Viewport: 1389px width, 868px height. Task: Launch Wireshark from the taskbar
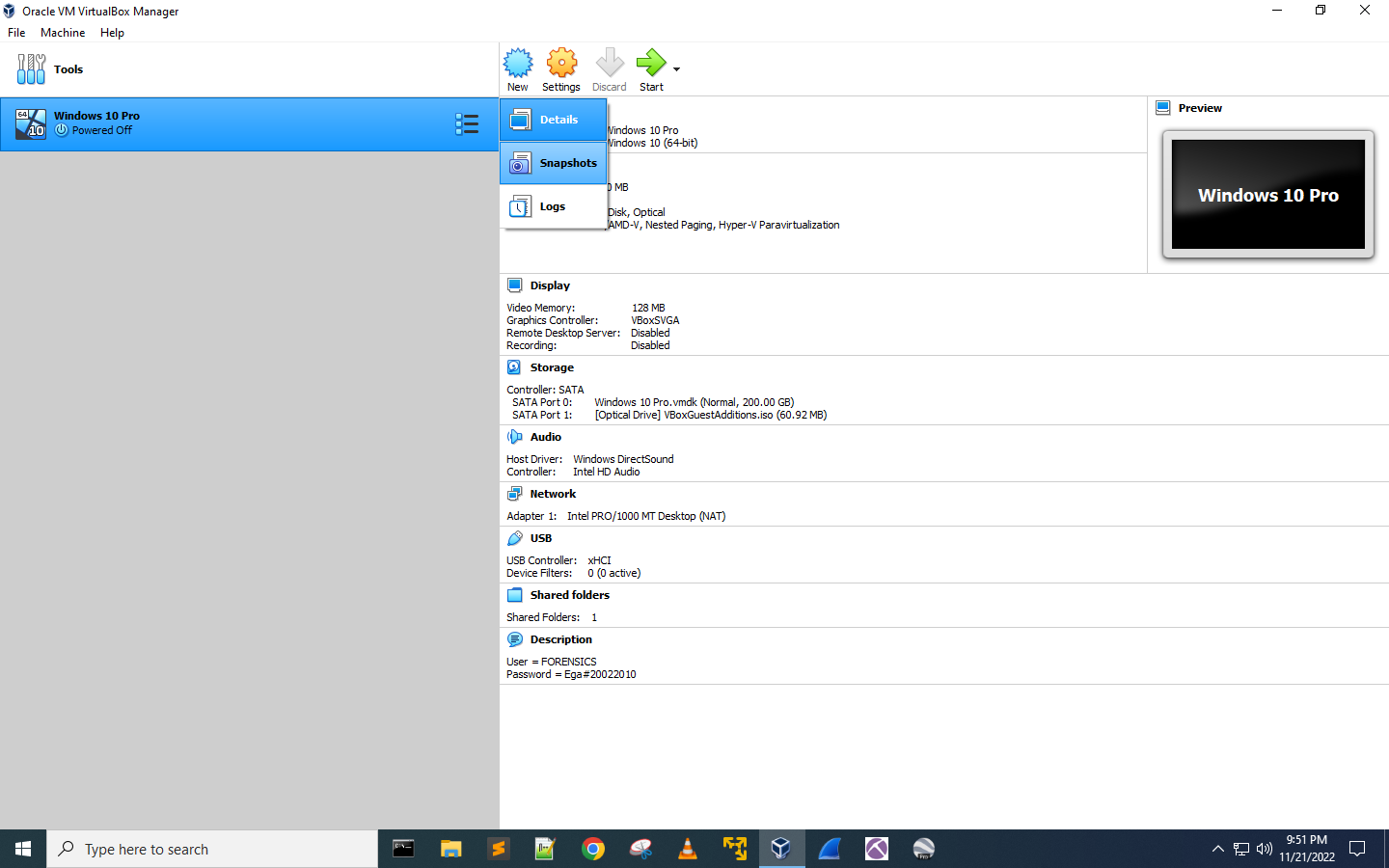pos(829,849)
